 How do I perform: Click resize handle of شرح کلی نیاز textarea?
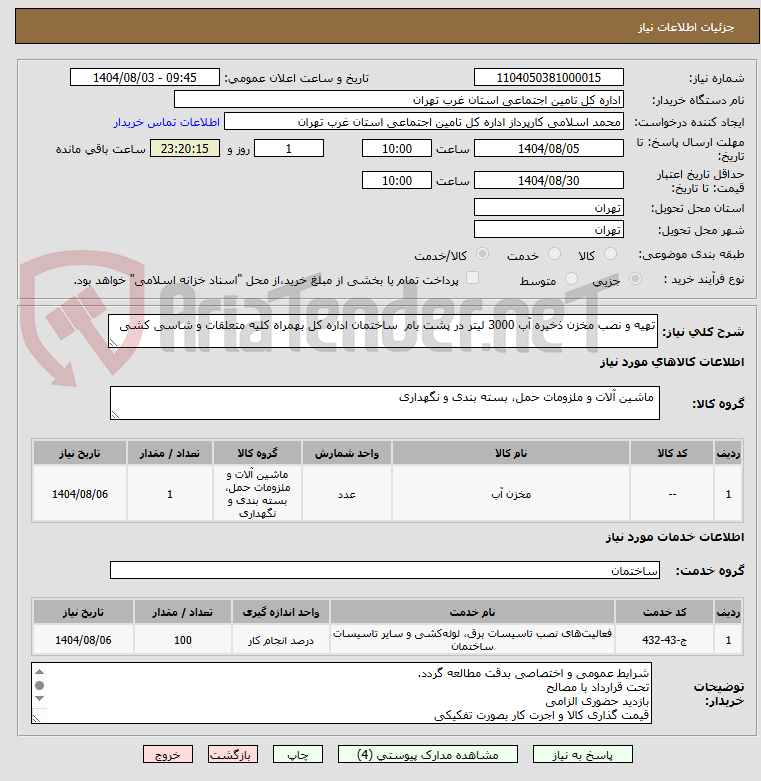point(113,343)
